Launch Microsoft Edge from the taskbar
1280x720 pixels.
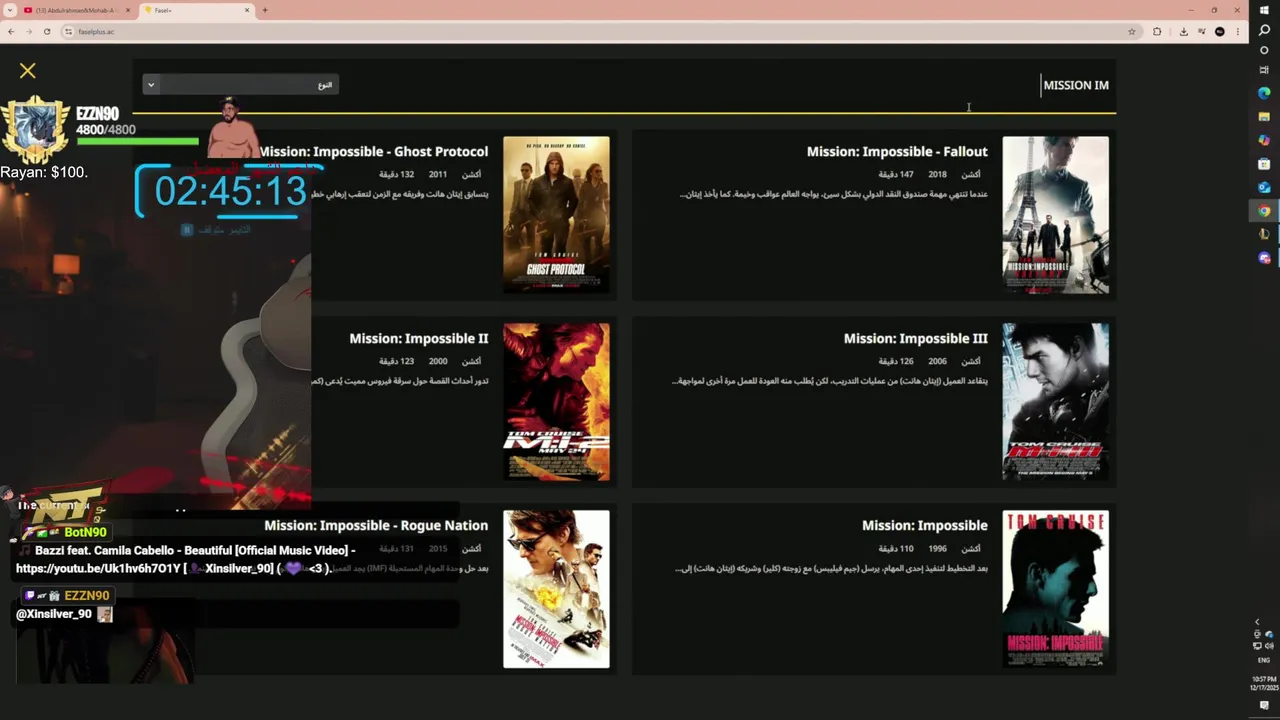click(1264, 93)
